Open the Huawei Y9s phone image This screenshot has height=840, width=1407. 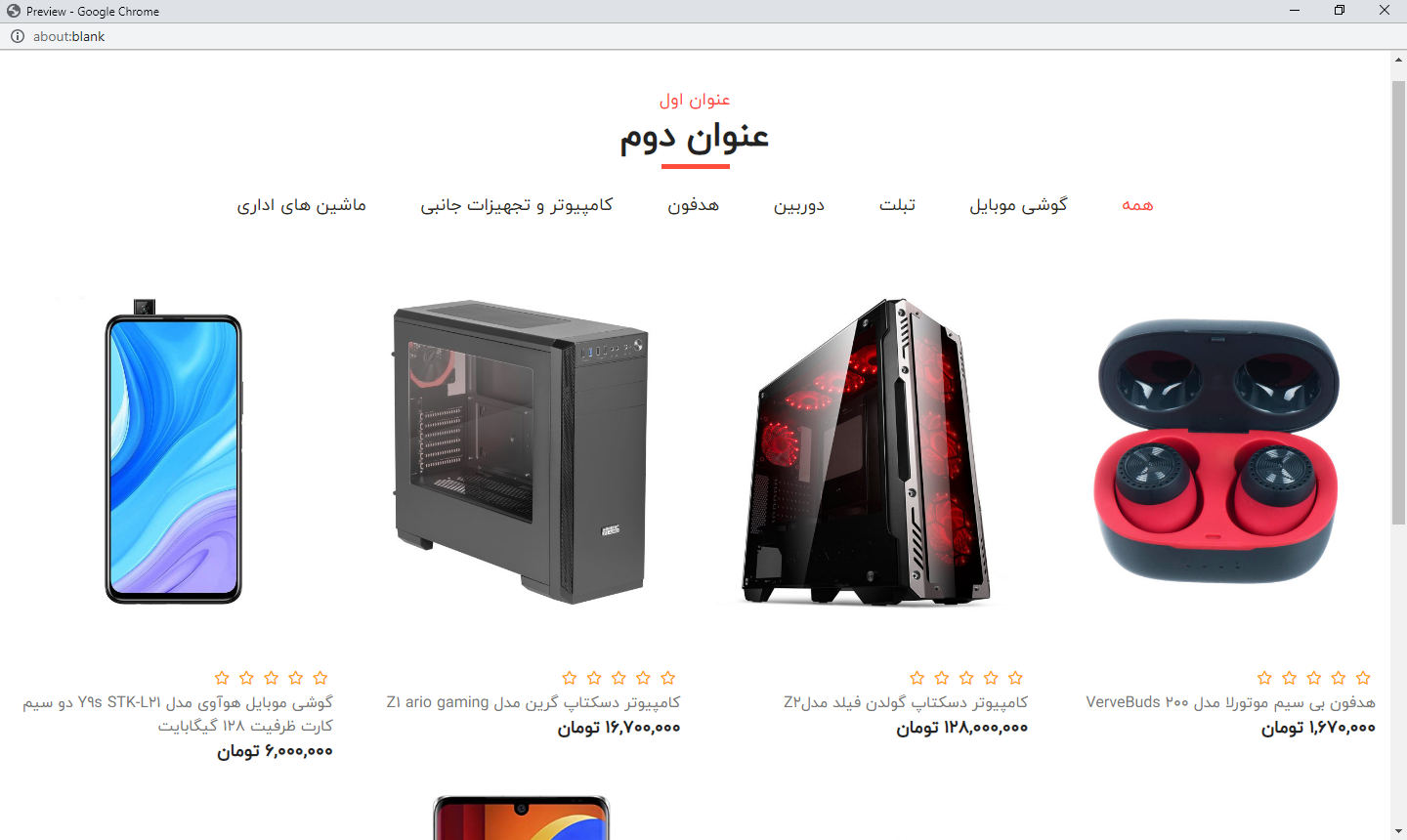(x=175, y=450)
